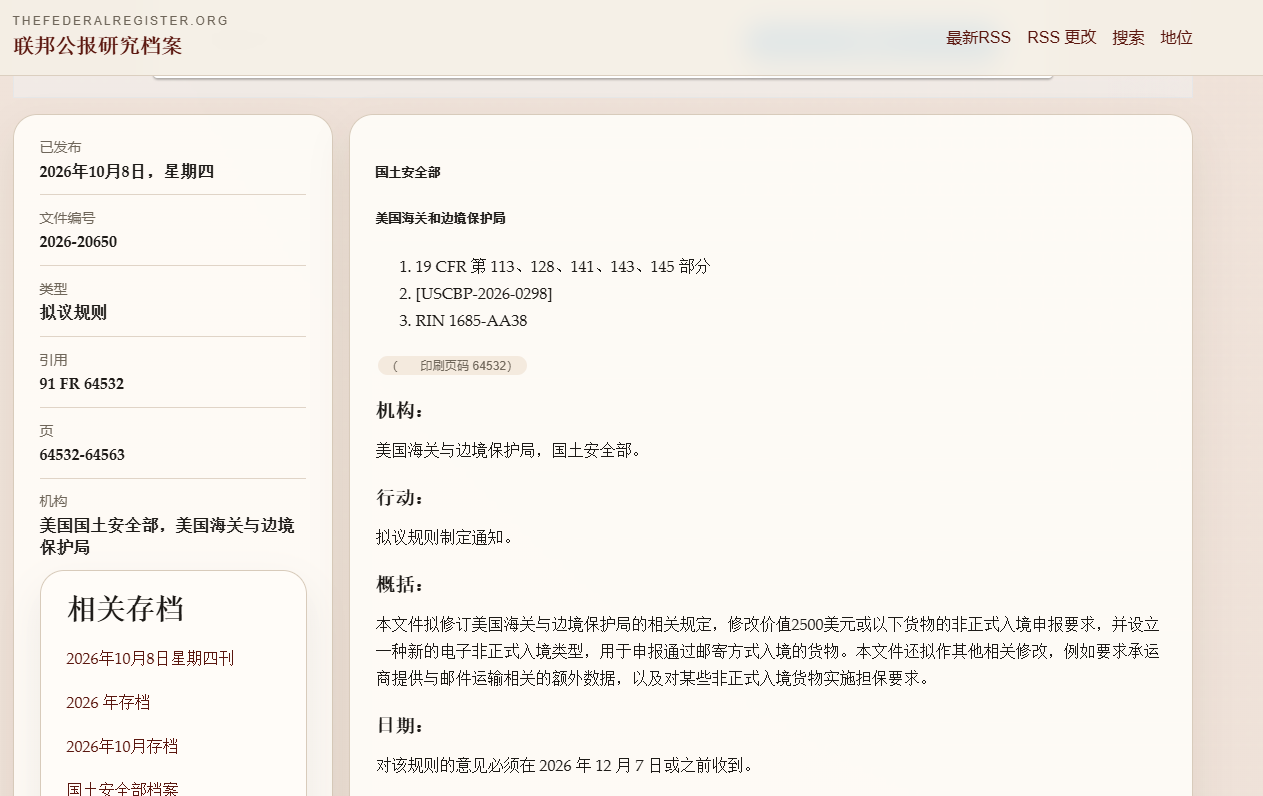Click the 印刷页码 64532 page badge
The width and height of the screenshot is (1263, 796).
tap(452, 366)
